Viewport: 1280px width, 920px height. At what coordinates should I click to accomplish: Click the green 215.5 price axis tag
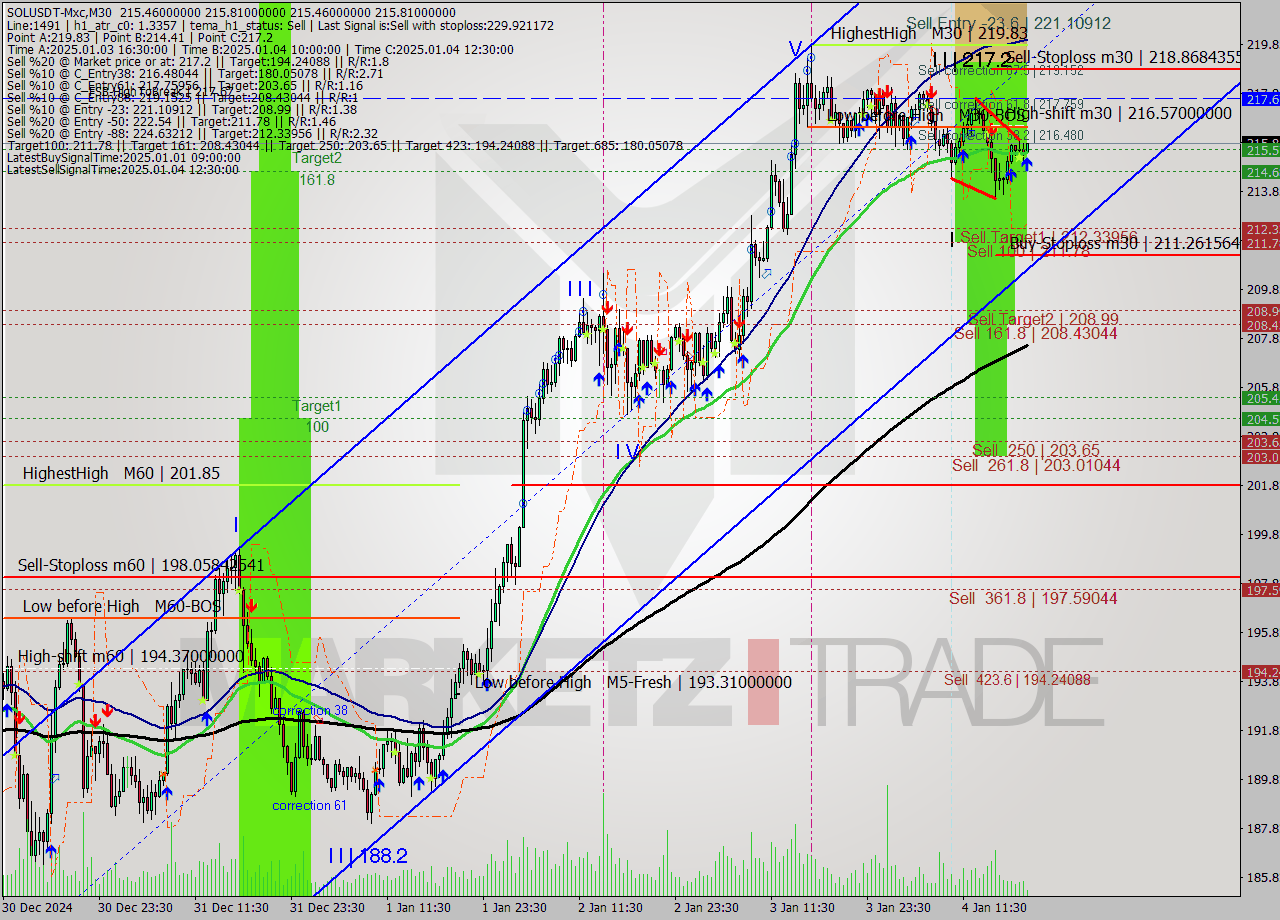1261,150
